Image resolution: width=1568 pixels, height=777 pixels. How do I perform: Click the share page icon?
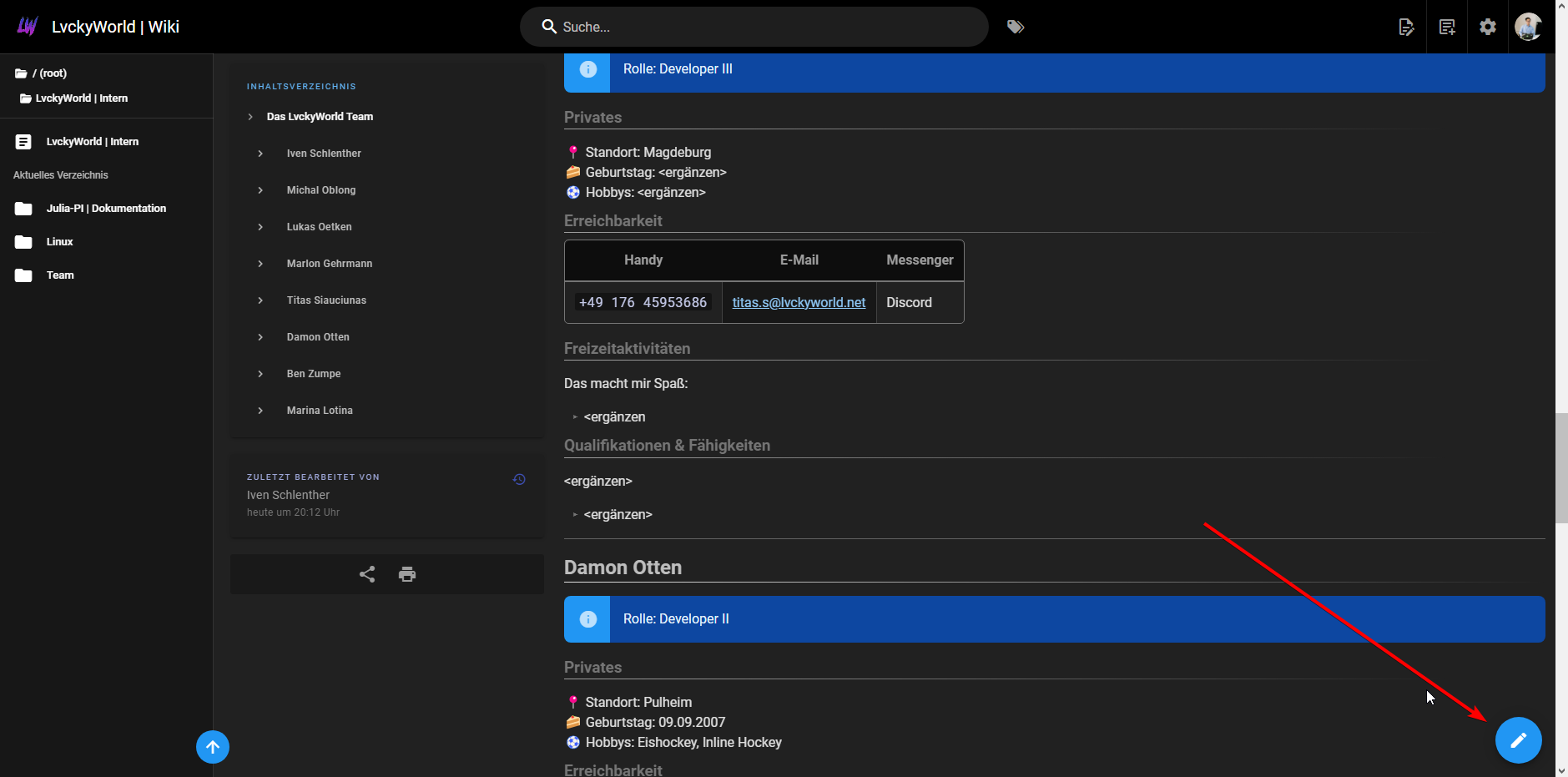point(367,574)
